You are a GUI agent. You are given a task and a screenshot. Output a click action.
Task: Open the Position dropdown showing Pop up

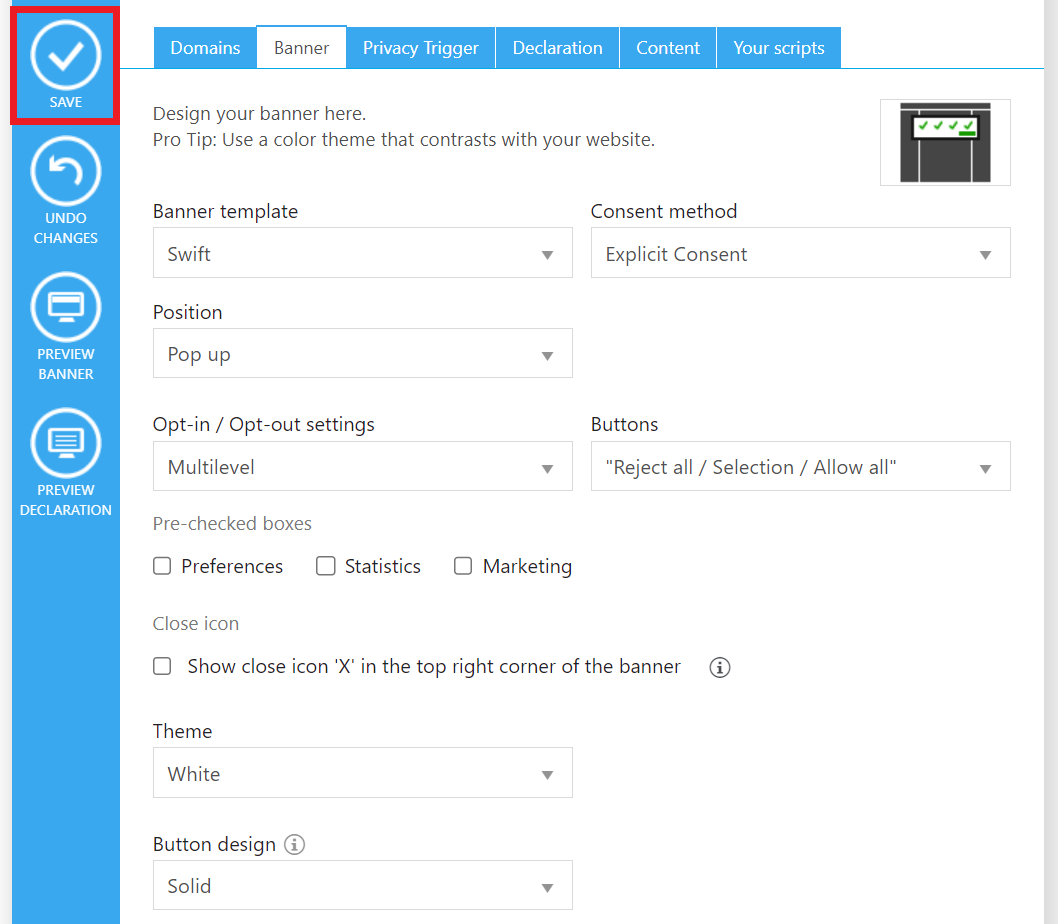tap(362, 354)
